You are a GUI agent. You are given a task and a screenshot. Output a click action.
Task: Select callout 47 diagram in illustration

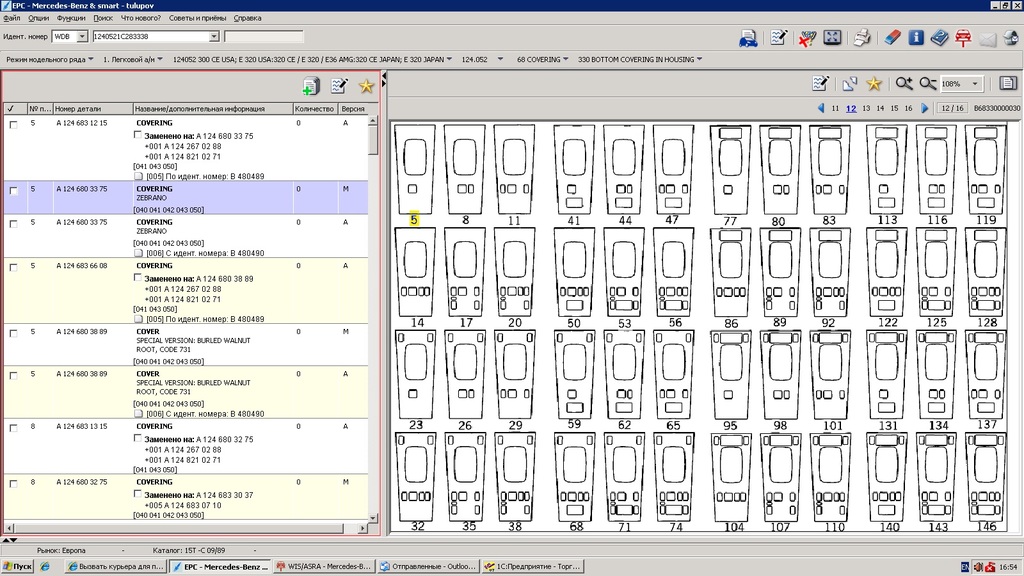673,170
